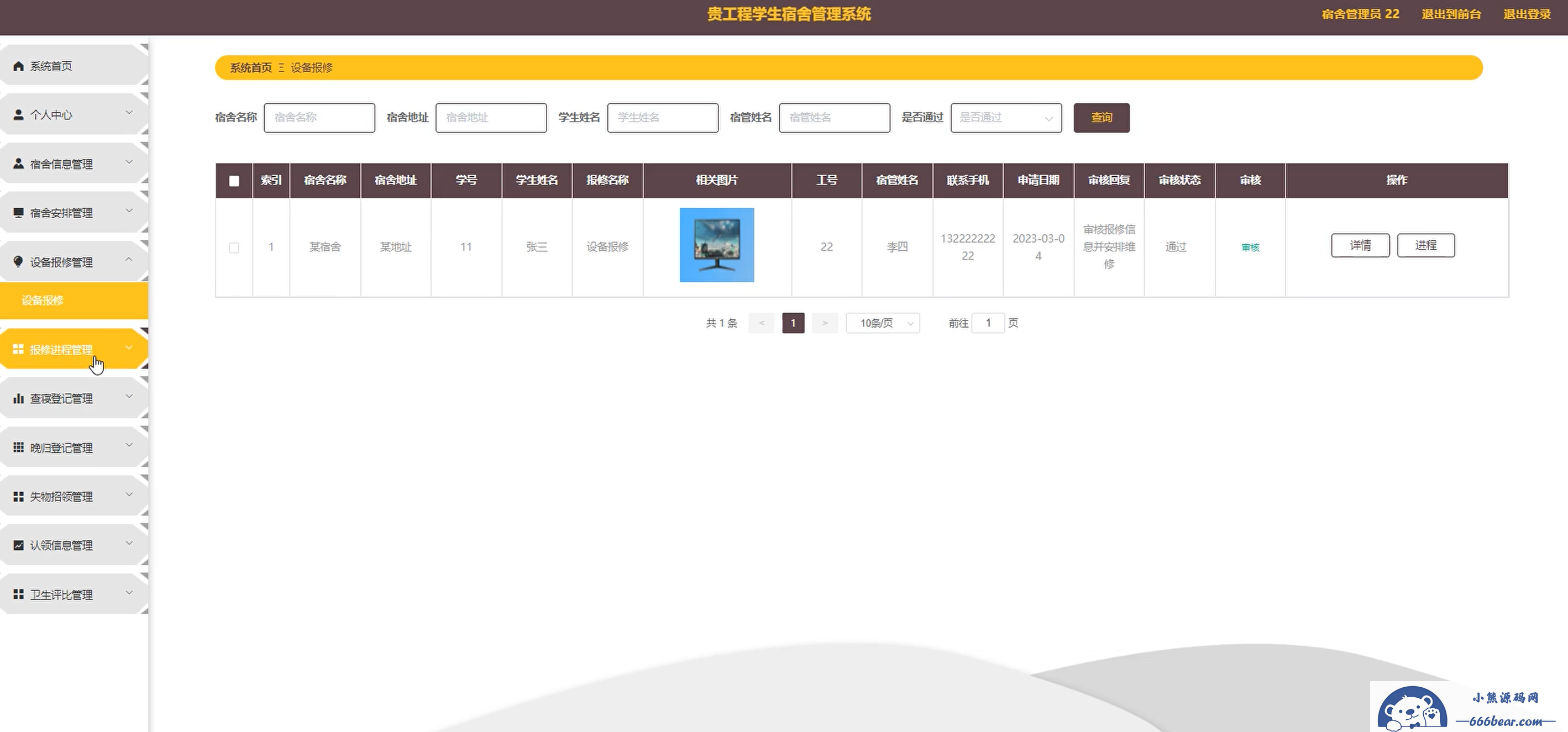Image resolution: width=1568 pixels, height=732 pixels.
Task: Click the title 贵工程学生宿舍管理系统
Action: pos(789,14)
